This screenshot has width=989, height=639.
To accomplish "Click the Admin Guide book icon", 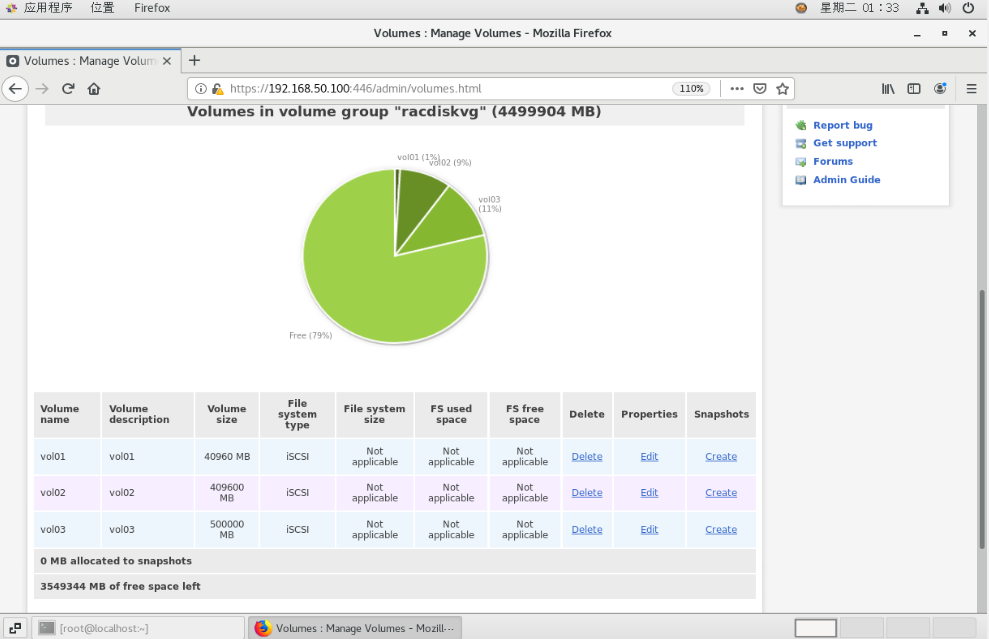I will pos(800,180).
